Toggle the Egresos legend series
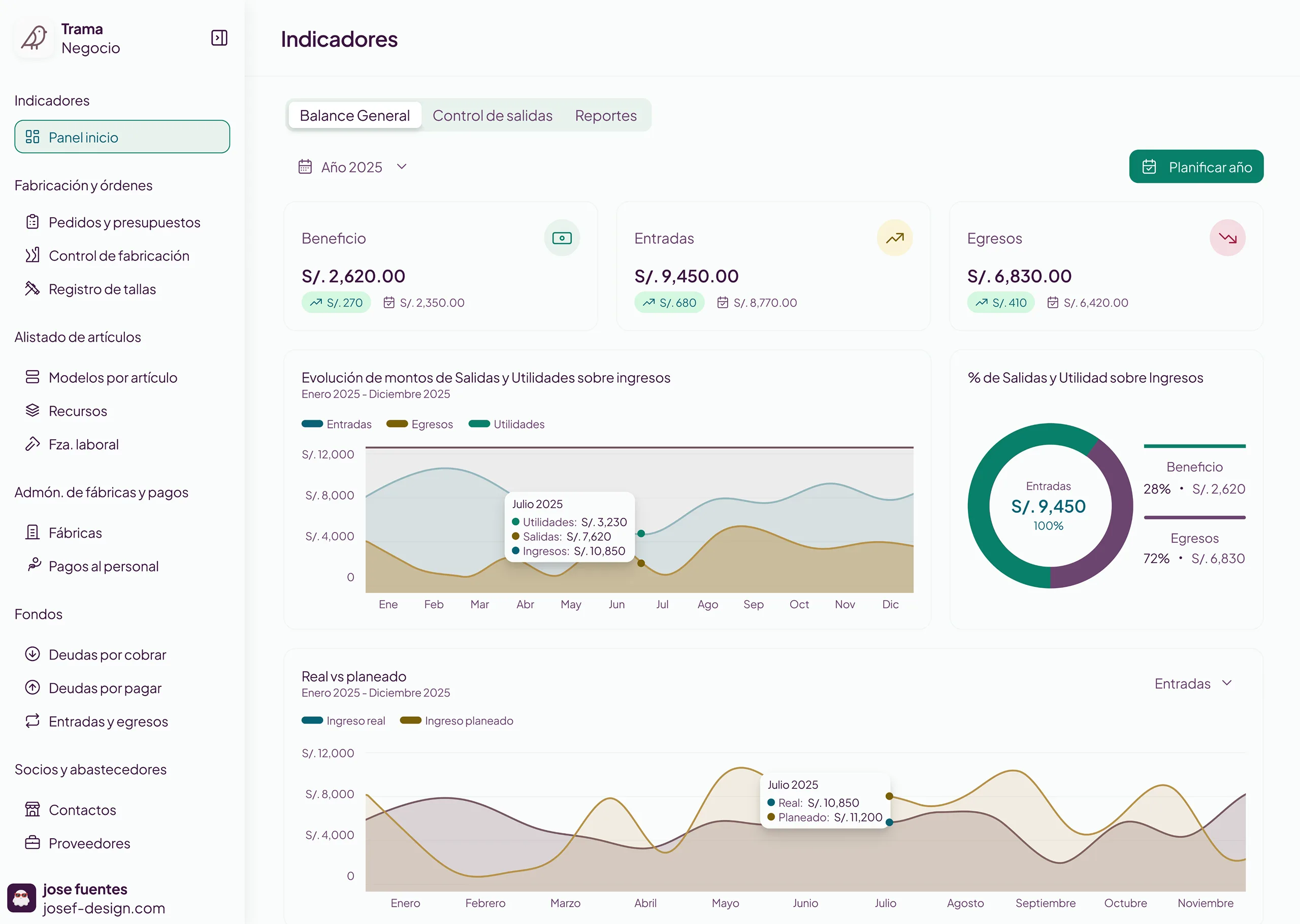This screenshot has height=924, width=1300. 420,424
